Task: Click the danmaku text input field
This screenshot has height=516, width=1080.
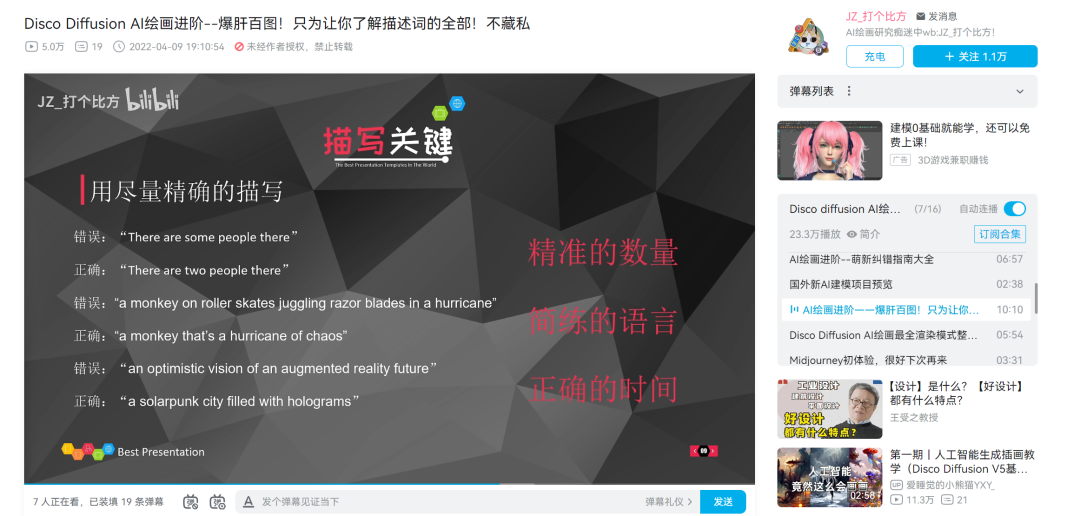Action: click(x=440, y=502)
